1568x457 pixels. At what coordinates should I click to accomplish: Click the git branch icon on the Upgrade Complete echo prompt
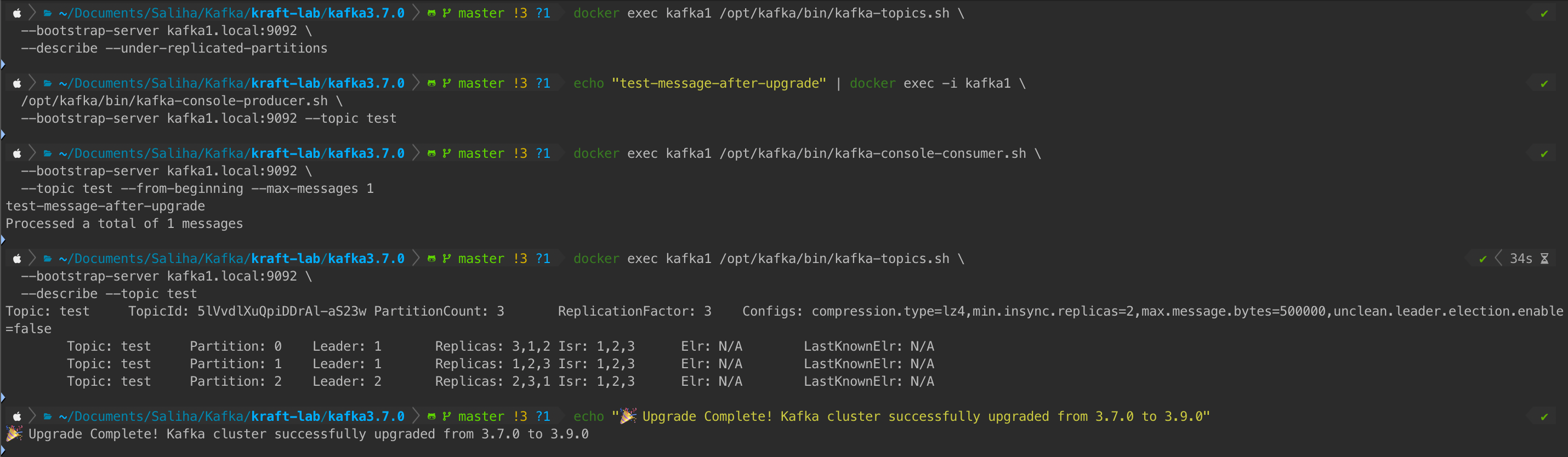click(x=447, y=416)
